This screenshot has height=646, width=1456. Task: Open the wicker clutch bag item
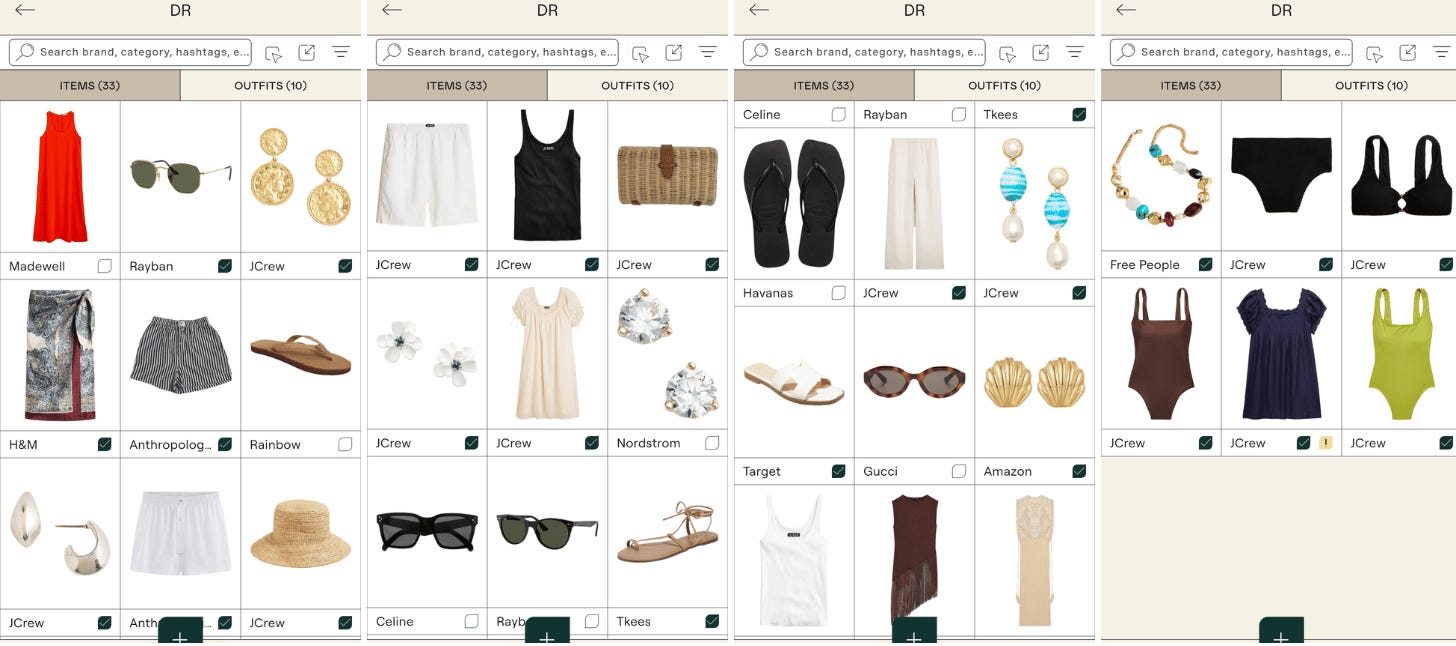(x=668, y=176)
